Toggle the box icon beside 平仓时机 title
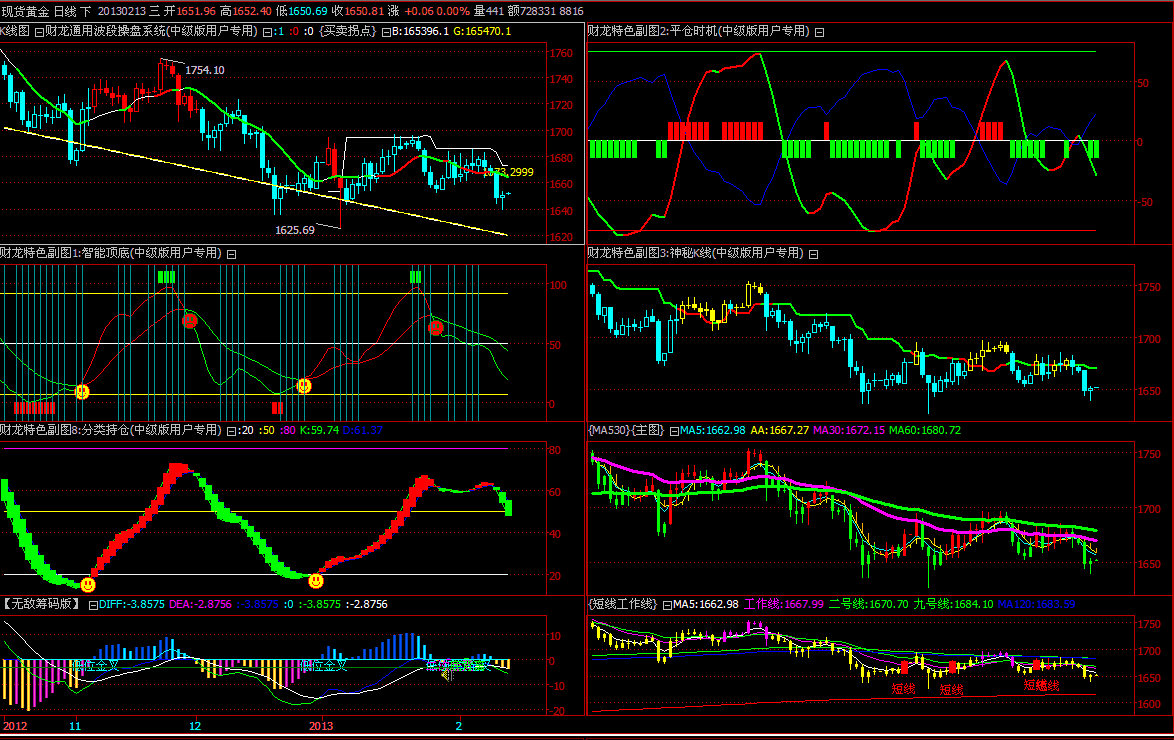 (x=819, y=32)
